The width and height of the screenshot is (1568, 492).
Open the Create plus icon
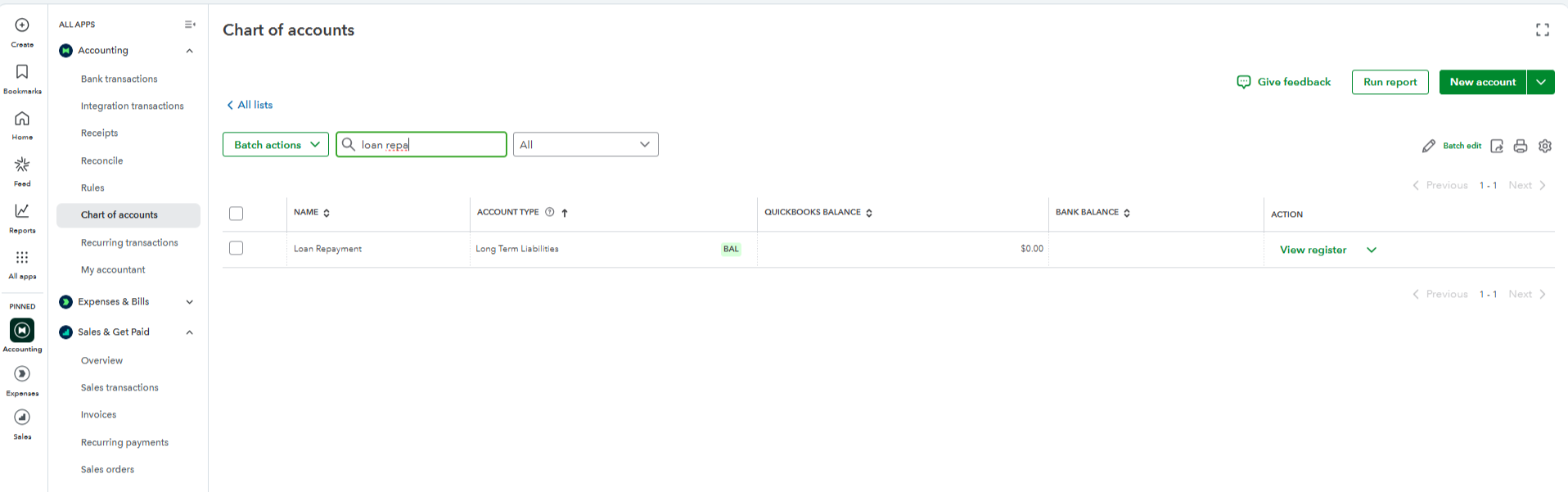tap(22, 25)
